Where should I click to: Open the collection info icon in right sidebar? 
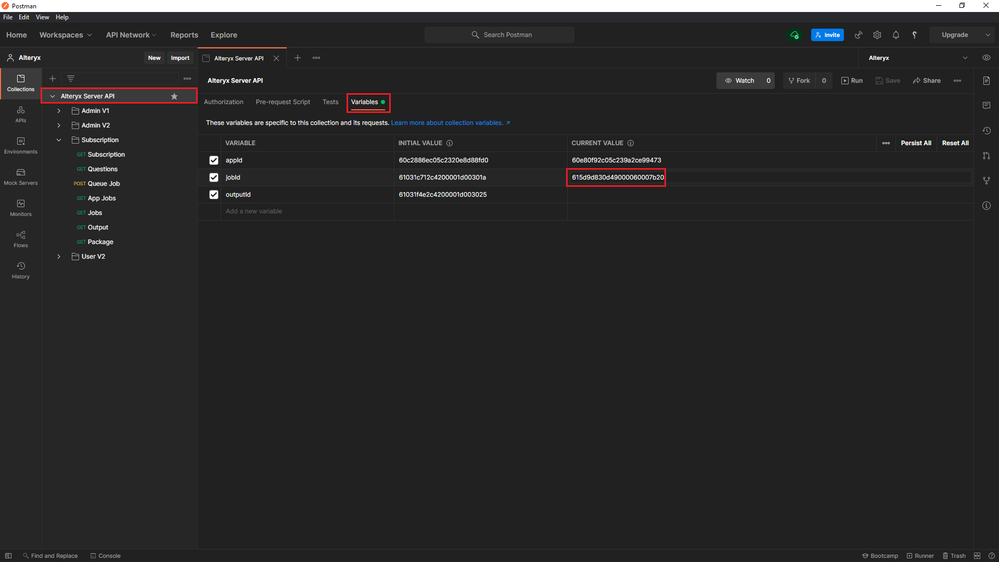(986, 206)
